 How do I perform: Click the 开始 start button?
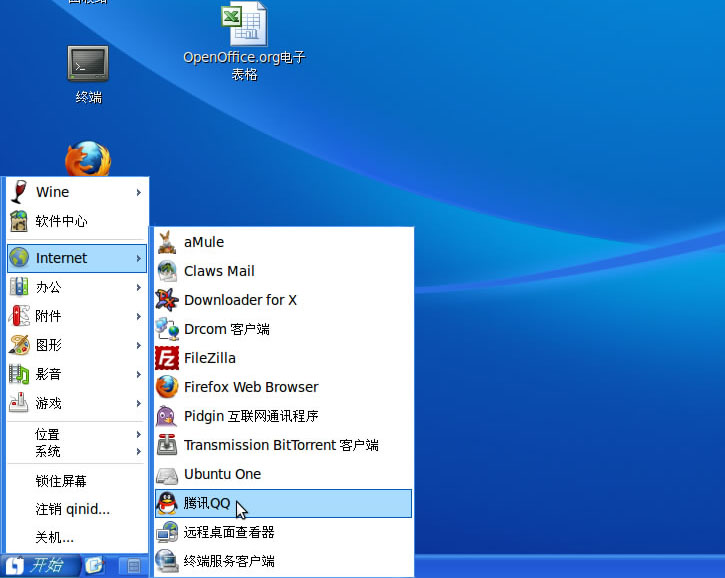point(40,566)
